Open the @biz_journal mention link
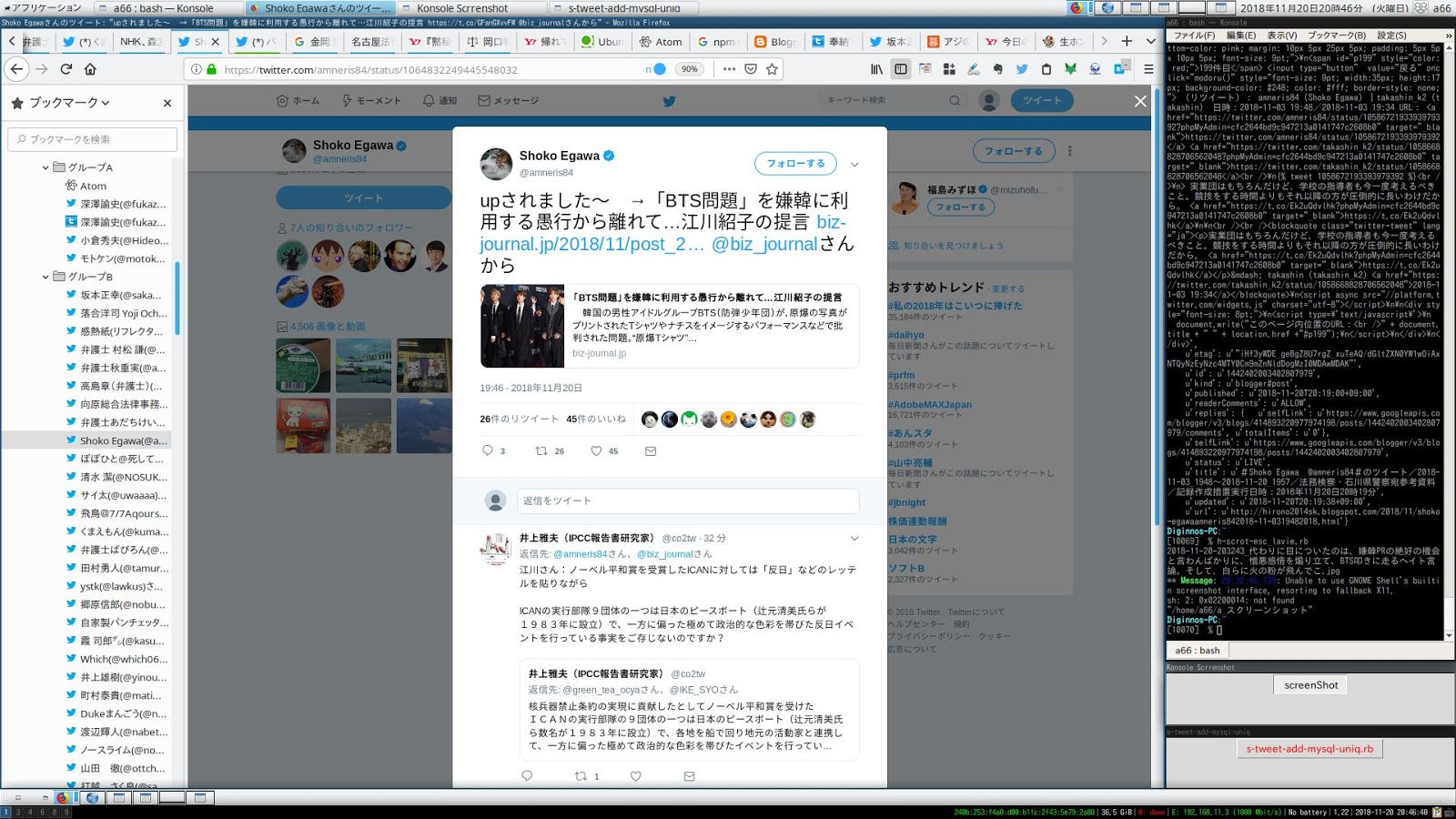Screen dimensions: 1456x819 (x=764, y=244)
